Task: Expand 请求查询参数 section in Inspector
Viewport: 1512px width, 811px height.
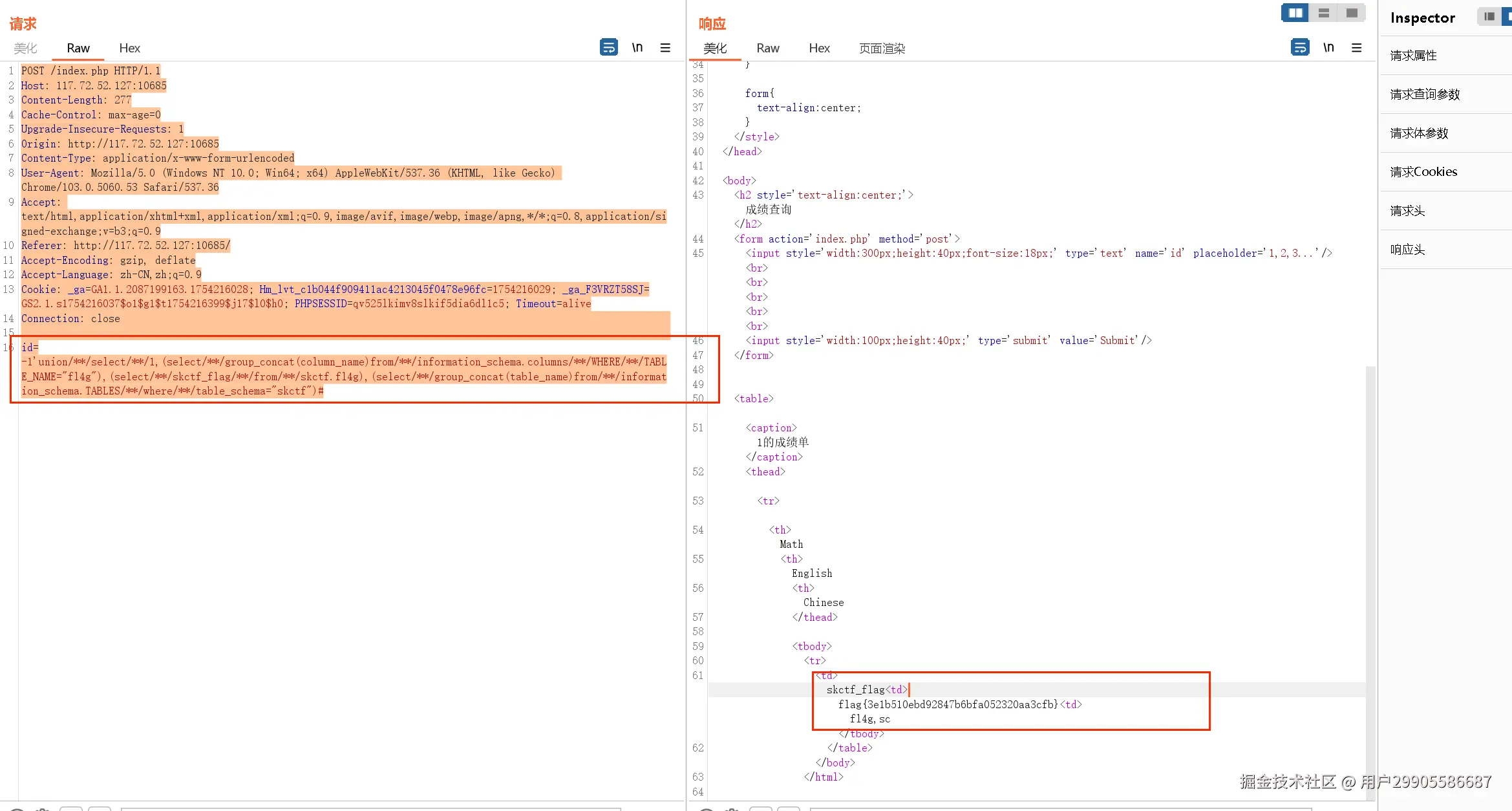Action: 1425,94
